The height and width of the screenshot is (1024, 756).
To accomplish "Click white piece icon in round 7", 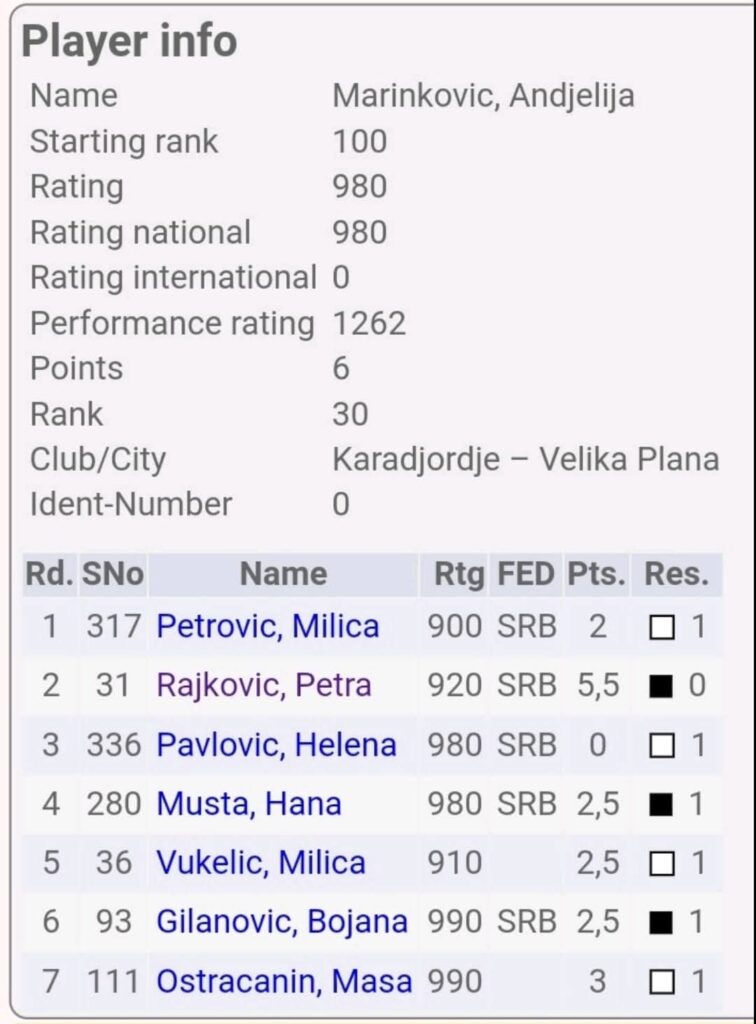I will pyautogui.click(x=661, y=982).
